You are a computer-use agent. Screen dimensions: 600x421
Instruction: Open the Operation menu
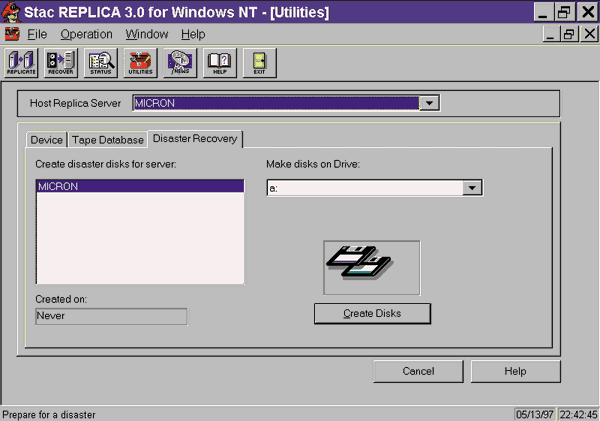coord(86,34)
